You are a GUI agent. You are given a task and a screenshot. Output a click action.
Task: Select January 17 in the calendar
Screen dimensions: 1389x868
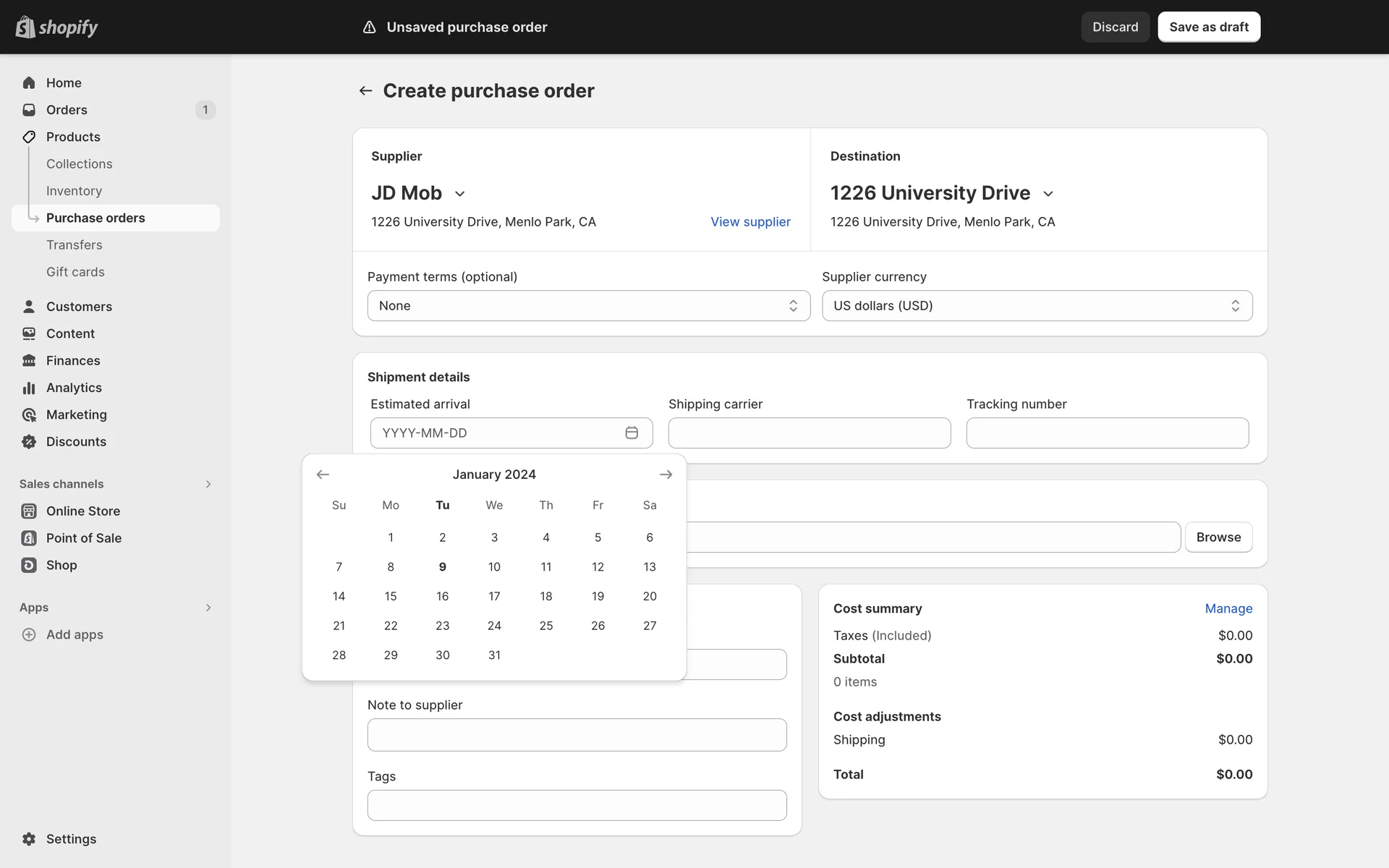click(494, 596)
